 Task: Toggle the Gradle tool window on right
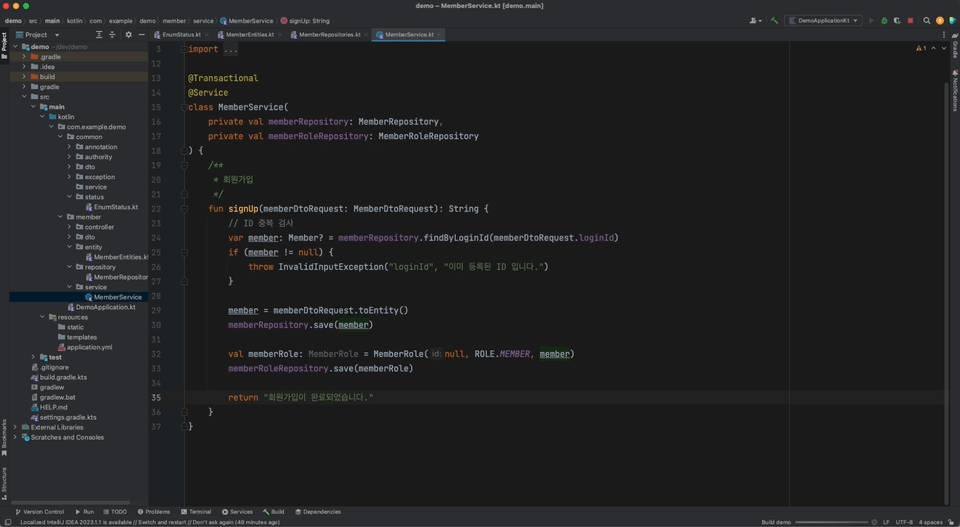click(x=955, y=46)
